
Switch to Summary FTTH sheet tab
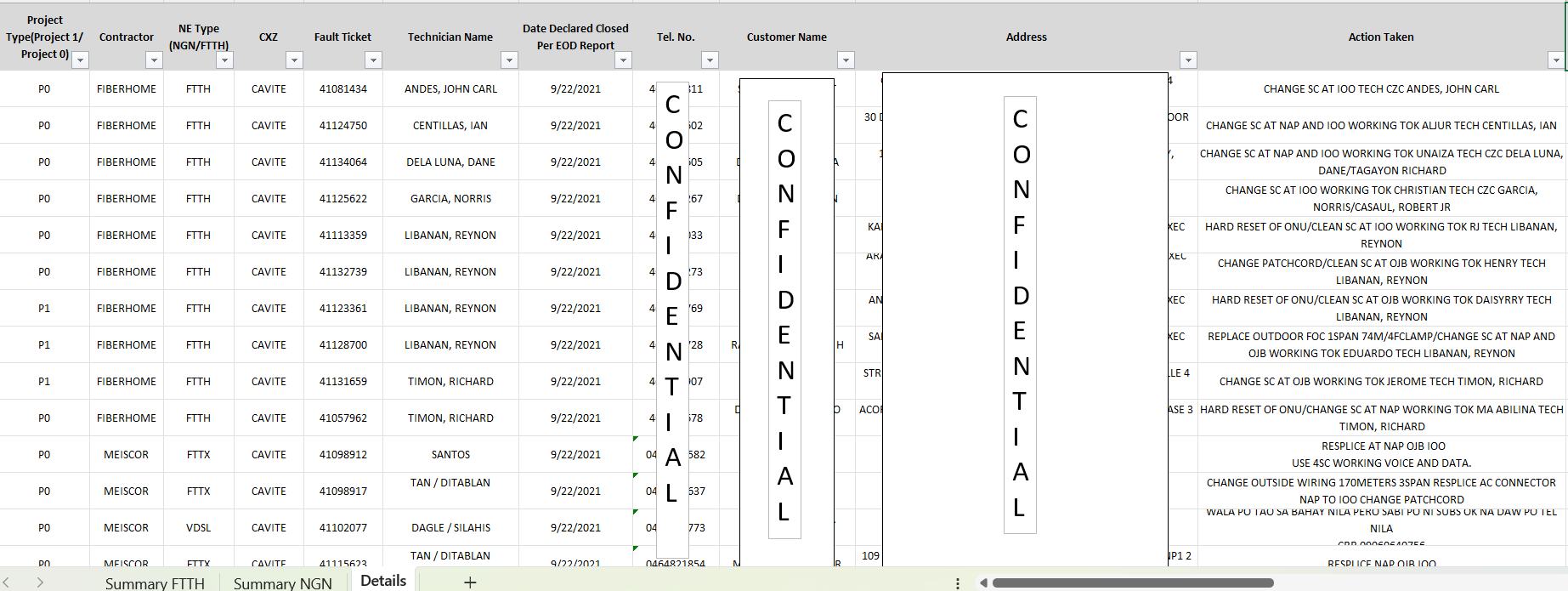coord(155,583)
